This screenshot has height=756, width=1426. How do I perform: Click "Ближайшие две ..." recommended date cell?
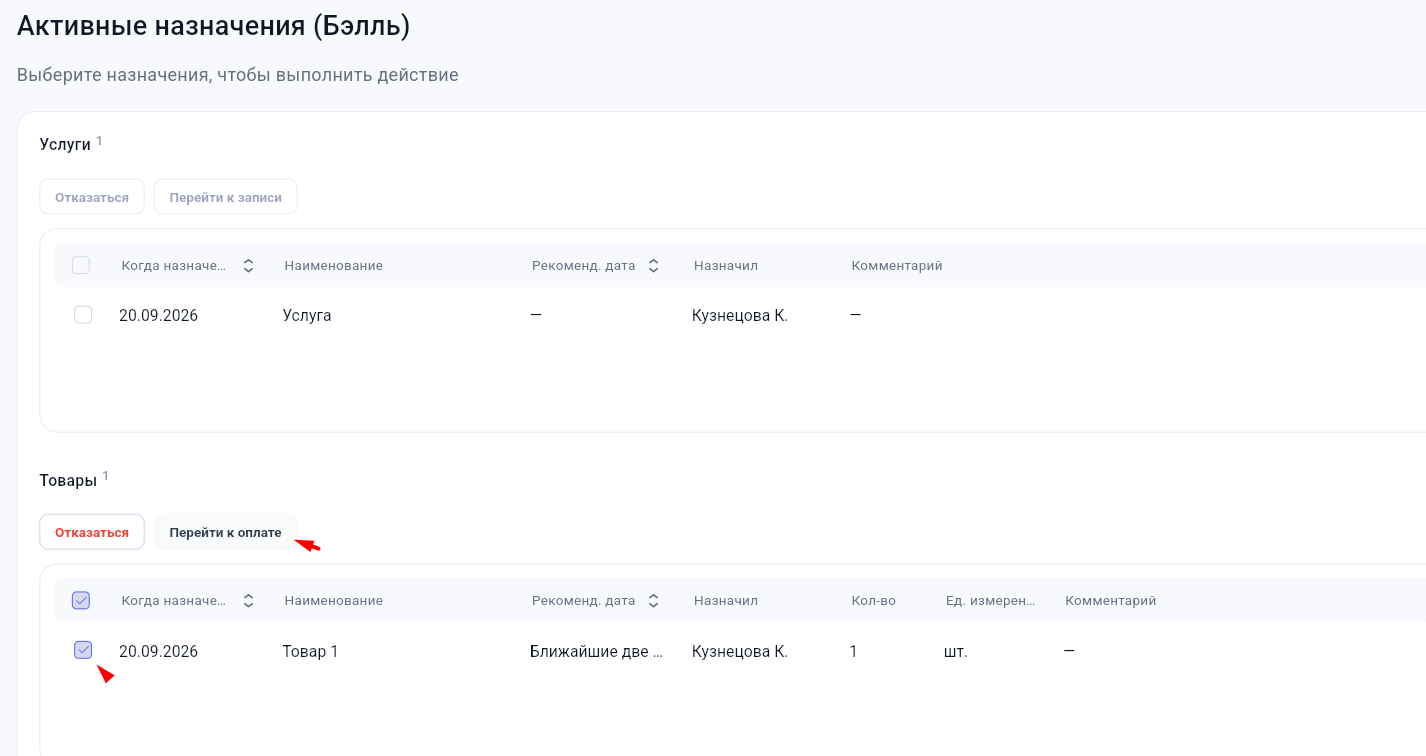pyautogui.click(x=597, y=652)
